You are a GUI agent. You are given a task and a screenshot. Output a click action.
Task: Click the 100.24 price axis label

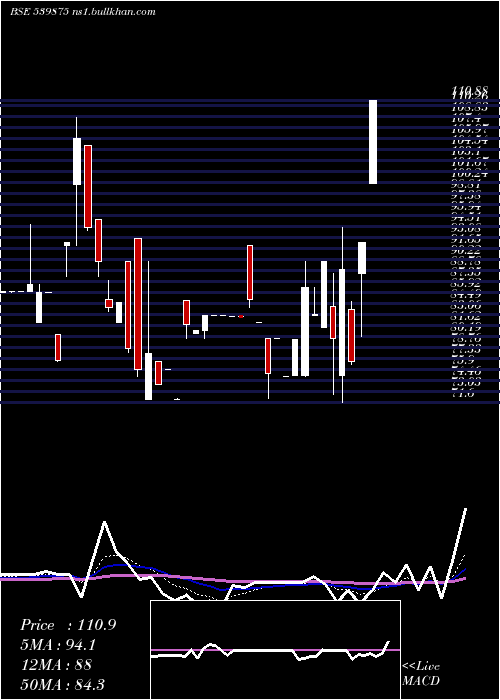pyautogui.click(x=469, y=175)
